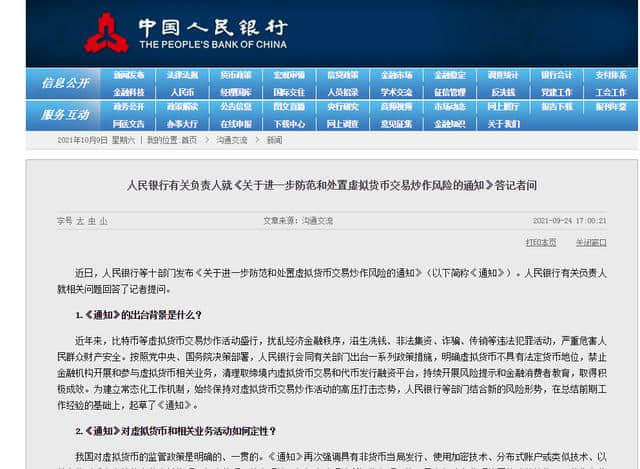The width and height of the screenshot is (640, 469).
Task: Navigate to 人员招录
Action: click(x=342, y=92)
